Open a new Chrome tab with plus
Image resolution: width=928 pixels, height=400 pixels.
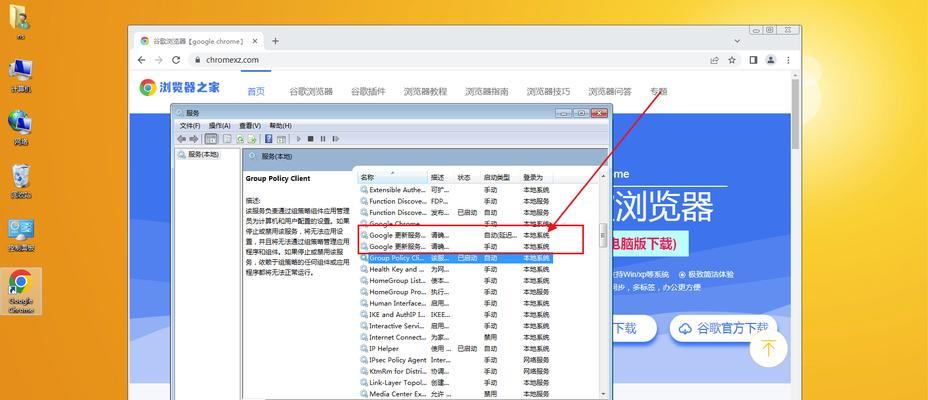click(x=275, y=41)
